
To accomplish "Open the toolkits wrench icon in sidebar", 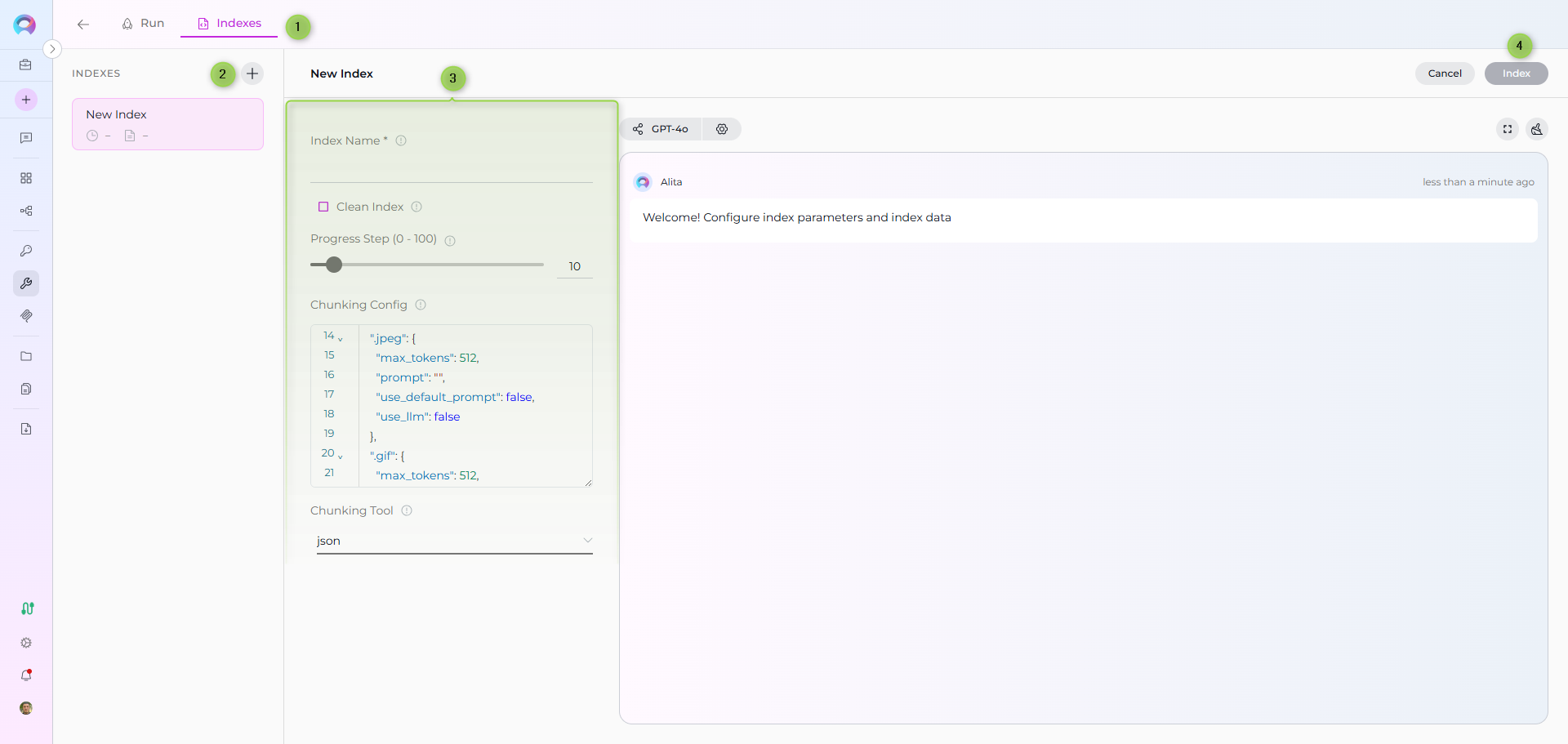I will pos(26,283).
